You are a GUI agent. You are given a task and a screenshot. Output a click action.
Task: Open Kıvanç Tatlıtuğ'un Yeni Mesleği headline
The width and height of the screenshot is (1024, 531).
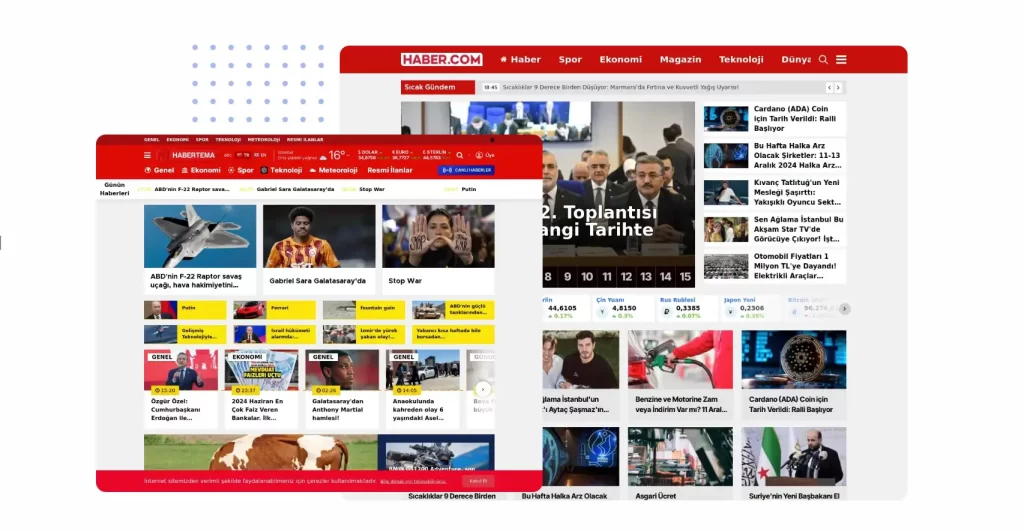[775, 193]
